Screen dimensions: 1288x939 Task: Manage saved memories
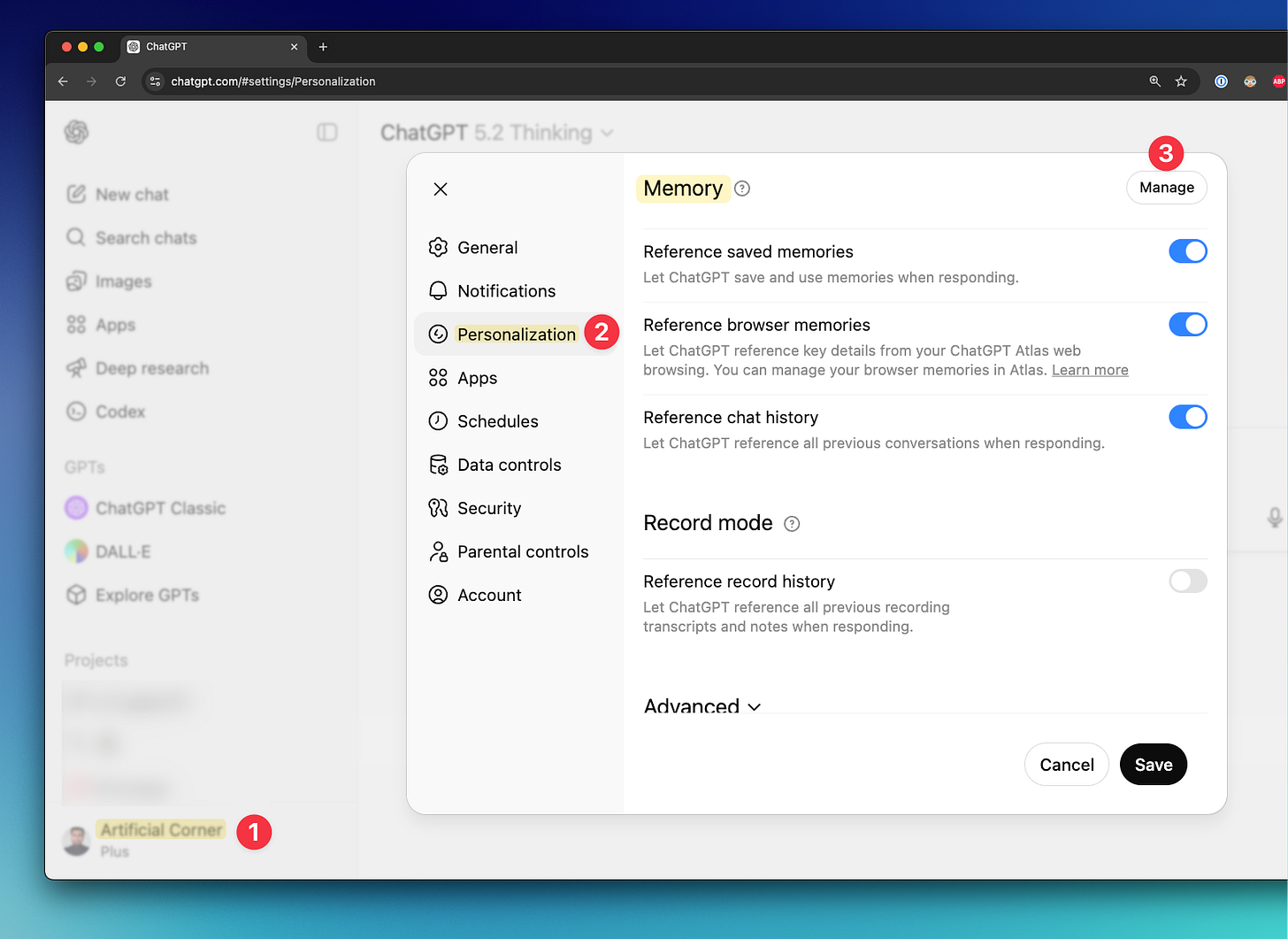(x=1166, y=188)
